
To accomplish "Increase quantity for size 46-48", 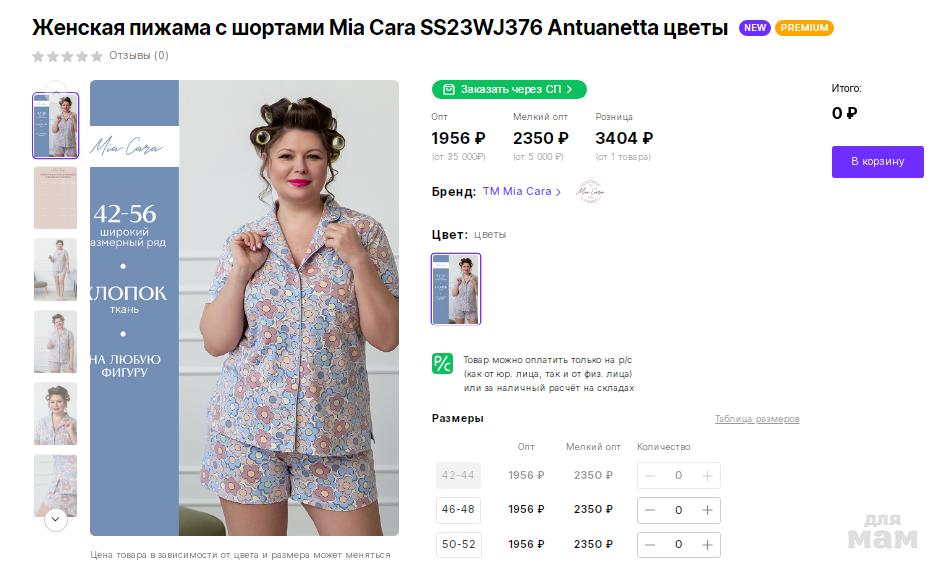I will (707, 510).
